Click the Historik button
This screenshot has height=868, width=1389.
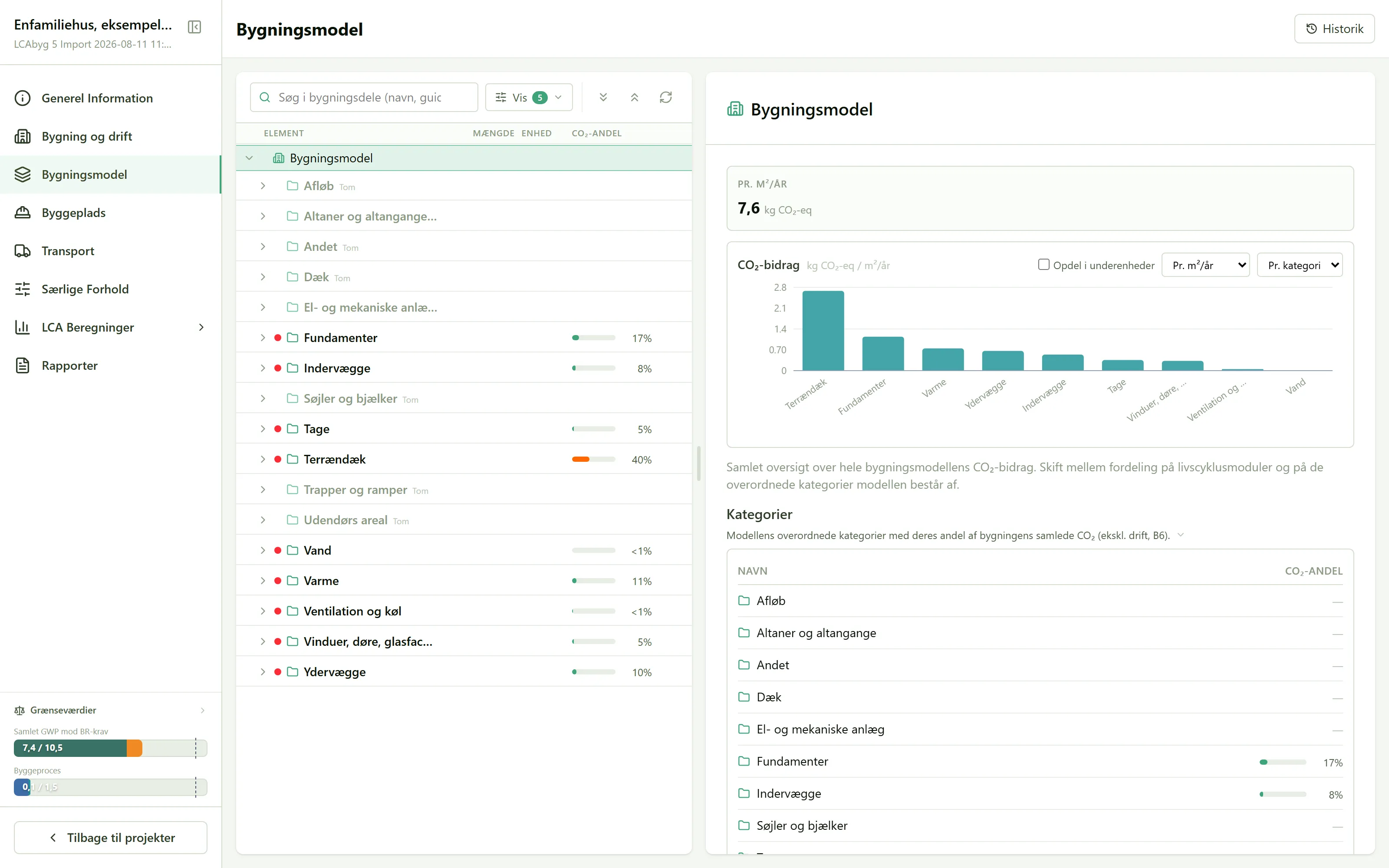point(1334,29)
